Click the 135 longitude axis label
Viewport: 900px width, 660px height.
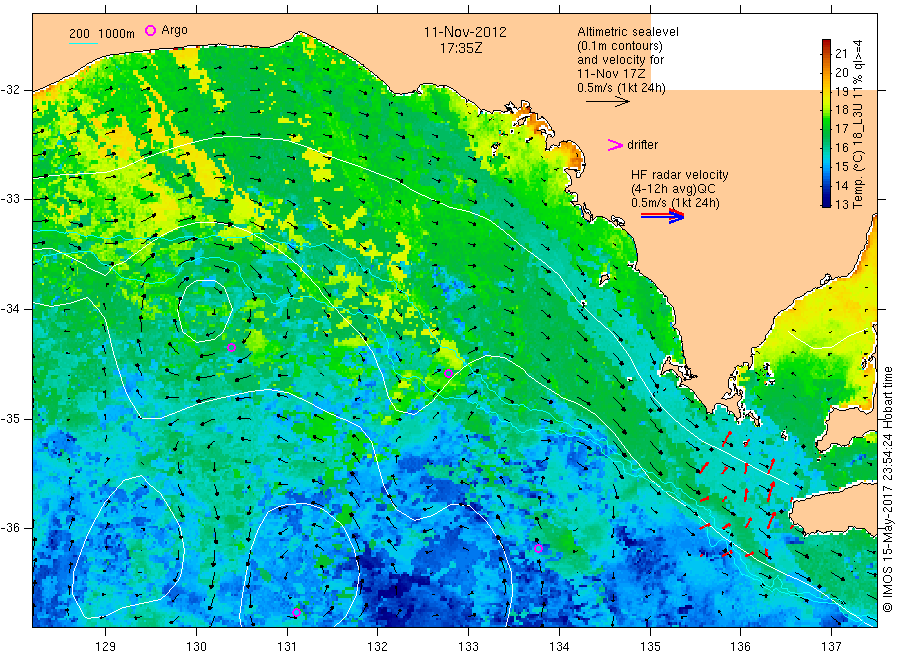click(650, 647)
